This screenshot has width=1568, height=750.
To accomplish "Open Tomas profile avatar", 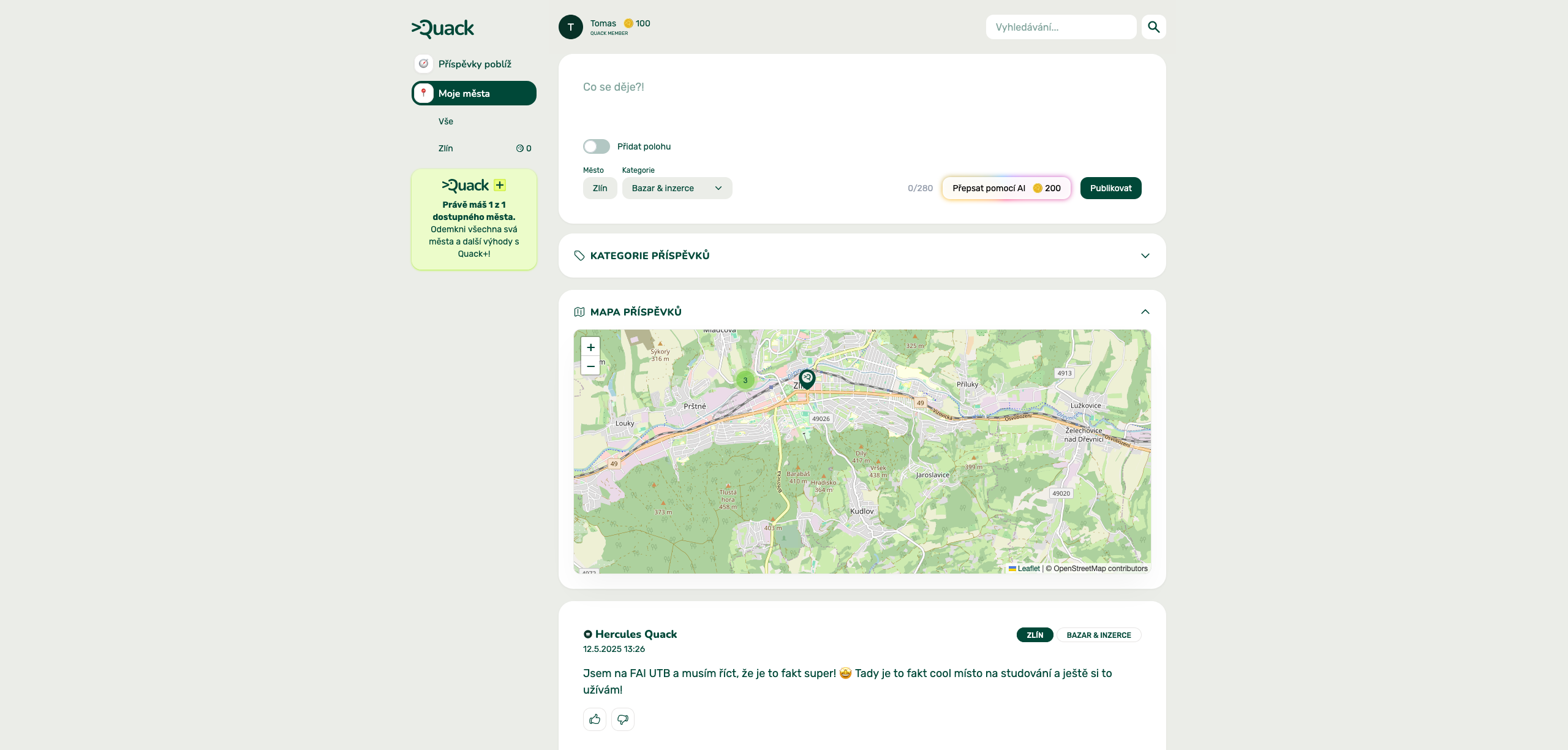I will 570,27.
